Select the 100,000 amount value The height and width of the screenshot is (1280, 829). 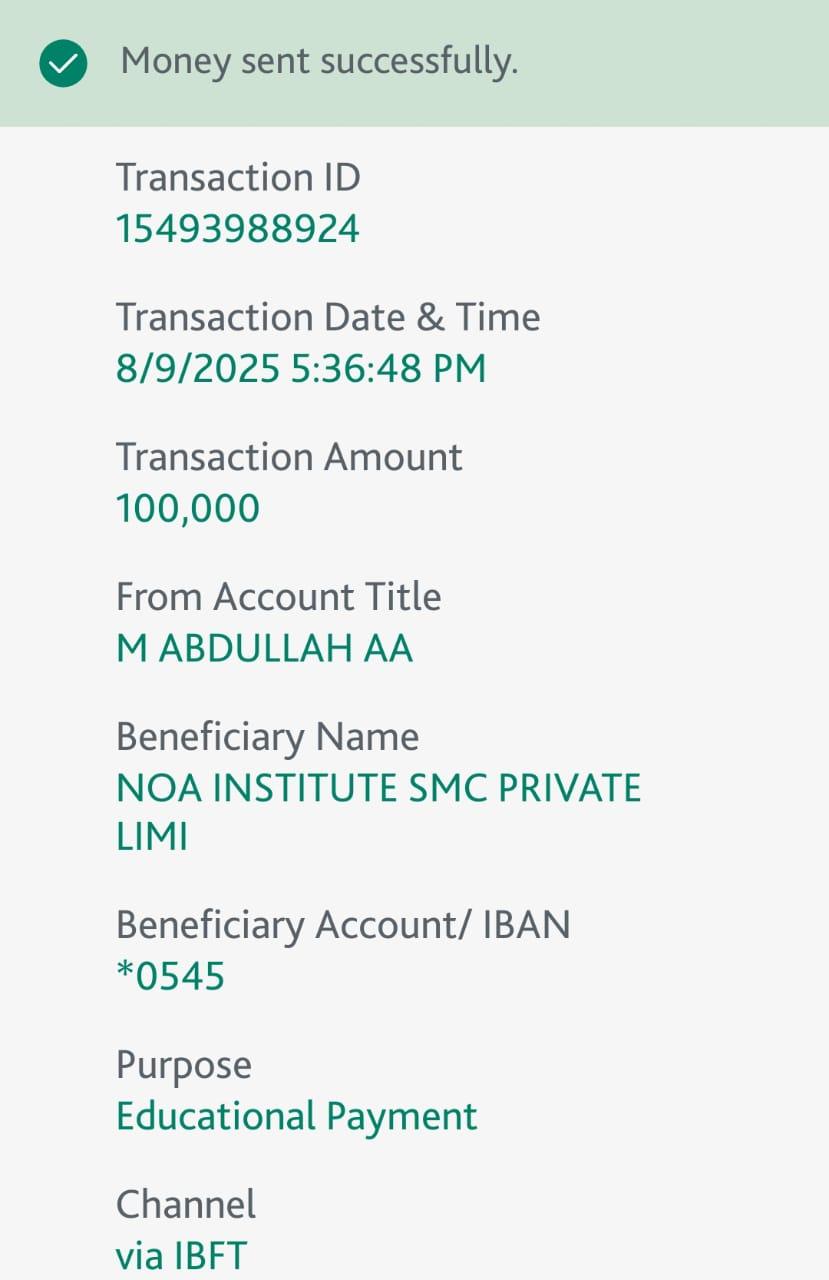click(188, 508)
